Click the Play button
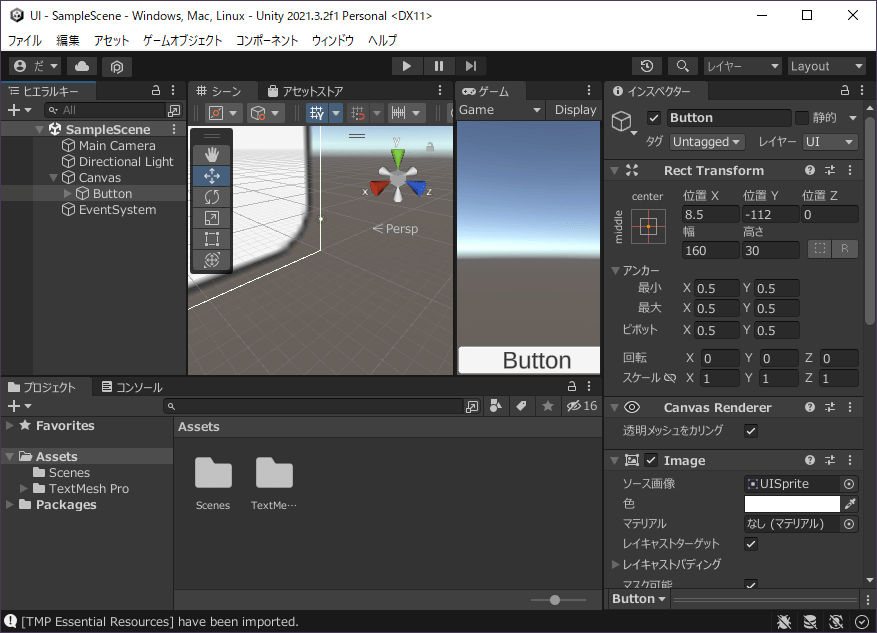877x633 pixels. click(x=407, y=66)
